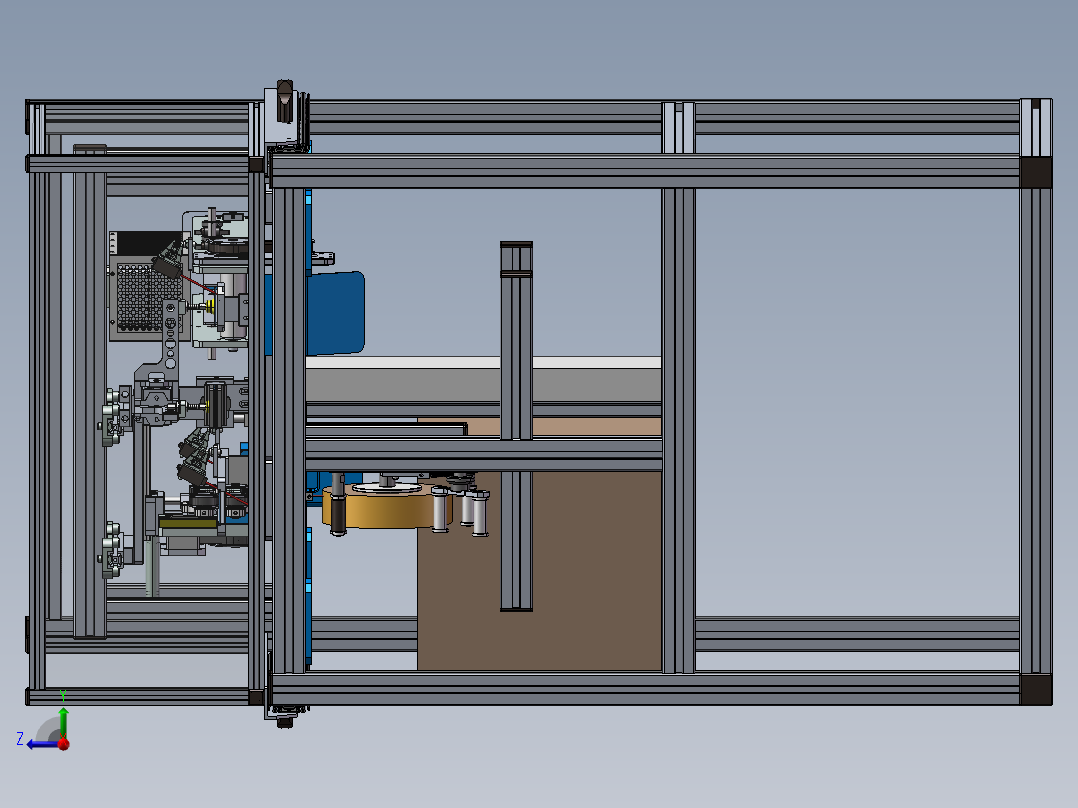
Task: Pick the black handle atop the frame
Action: pos(285,100)
